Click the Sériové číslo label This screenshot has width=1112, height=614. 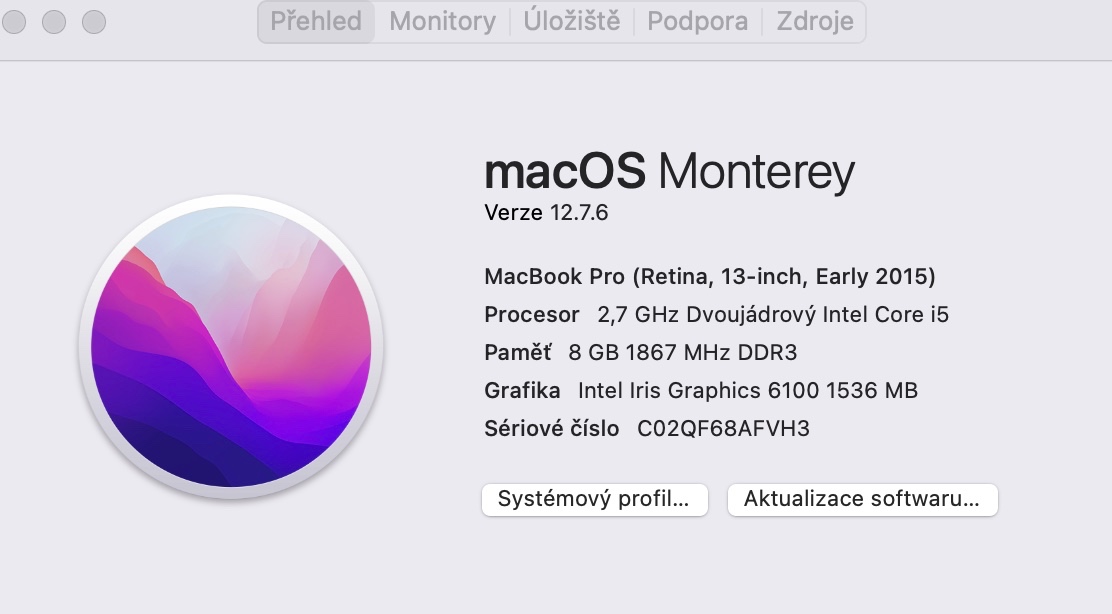(549, 428)
